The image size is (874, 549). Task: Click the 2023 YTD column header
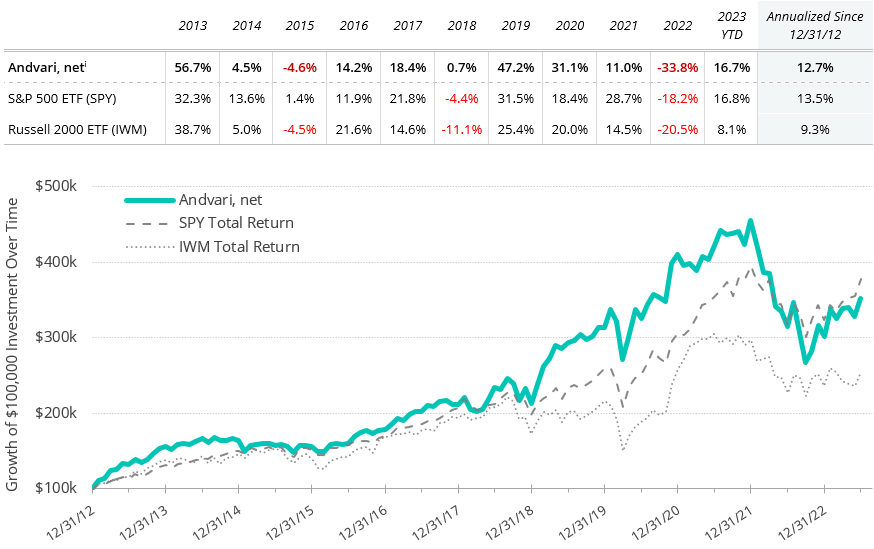pyautogui.click(x=731, y=23)
